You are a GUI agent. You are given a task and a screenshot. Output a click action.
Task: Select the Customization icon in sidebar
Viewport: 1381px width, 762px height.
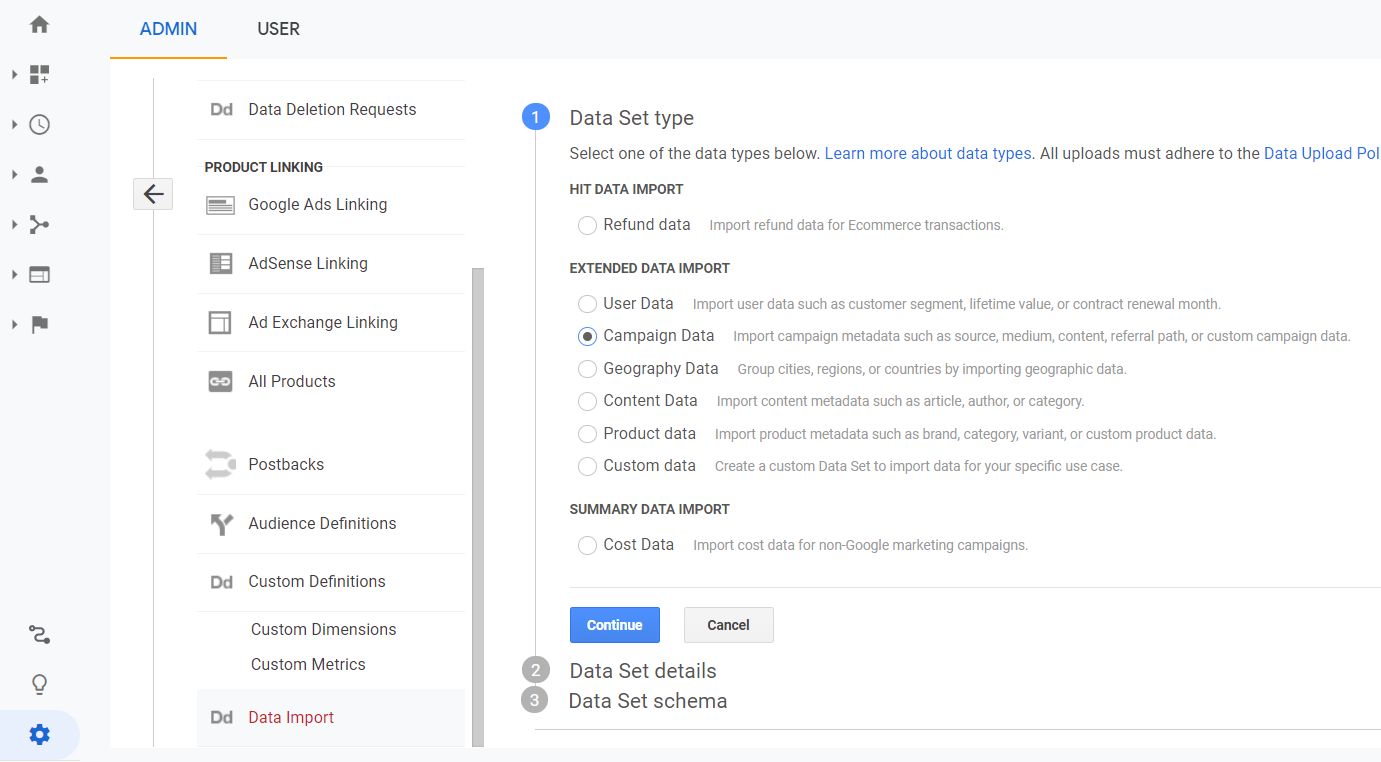pyautogui.click(x=38, y=74)
